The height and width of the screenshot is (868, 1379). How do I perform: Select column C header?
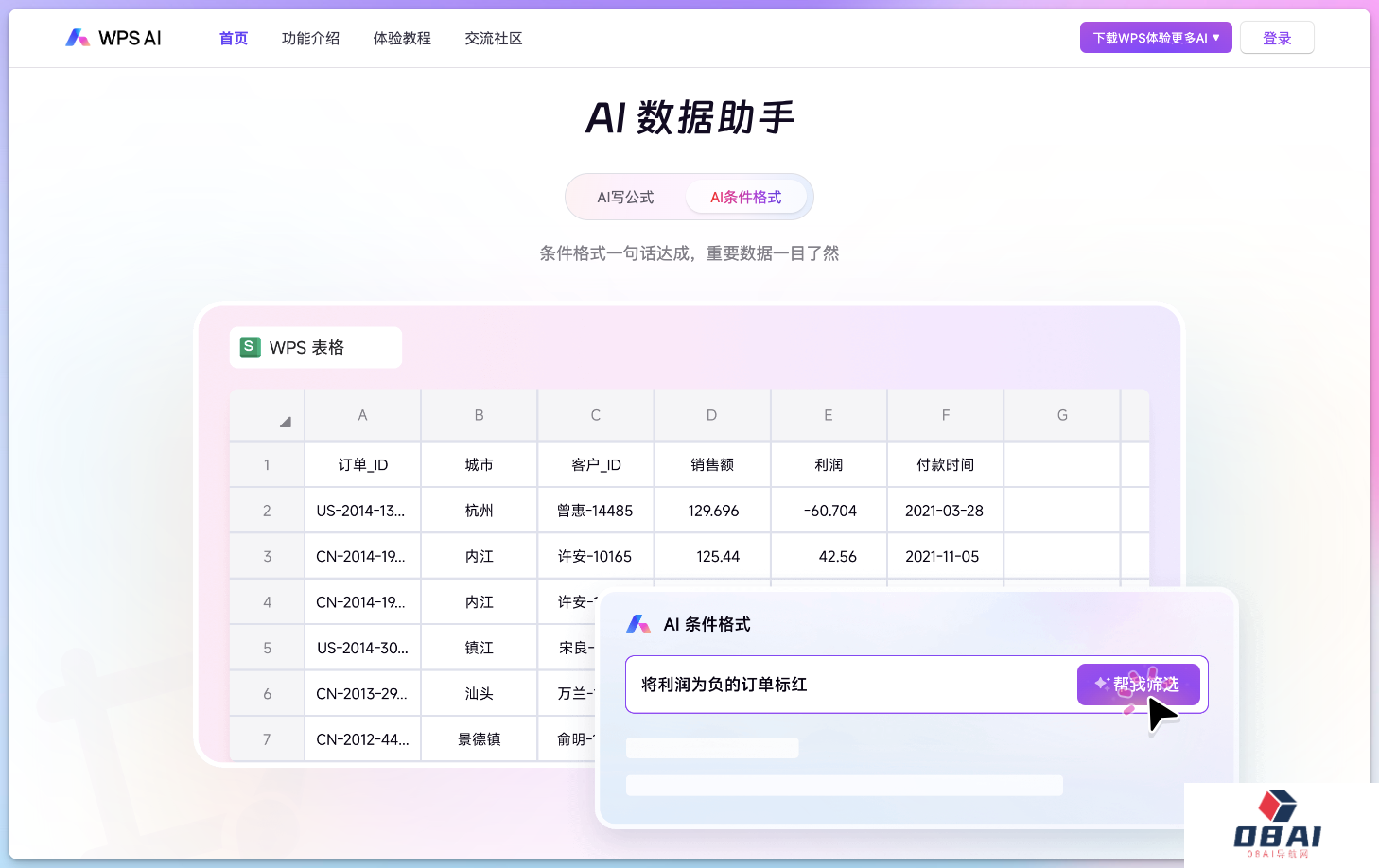coord(596,415)
